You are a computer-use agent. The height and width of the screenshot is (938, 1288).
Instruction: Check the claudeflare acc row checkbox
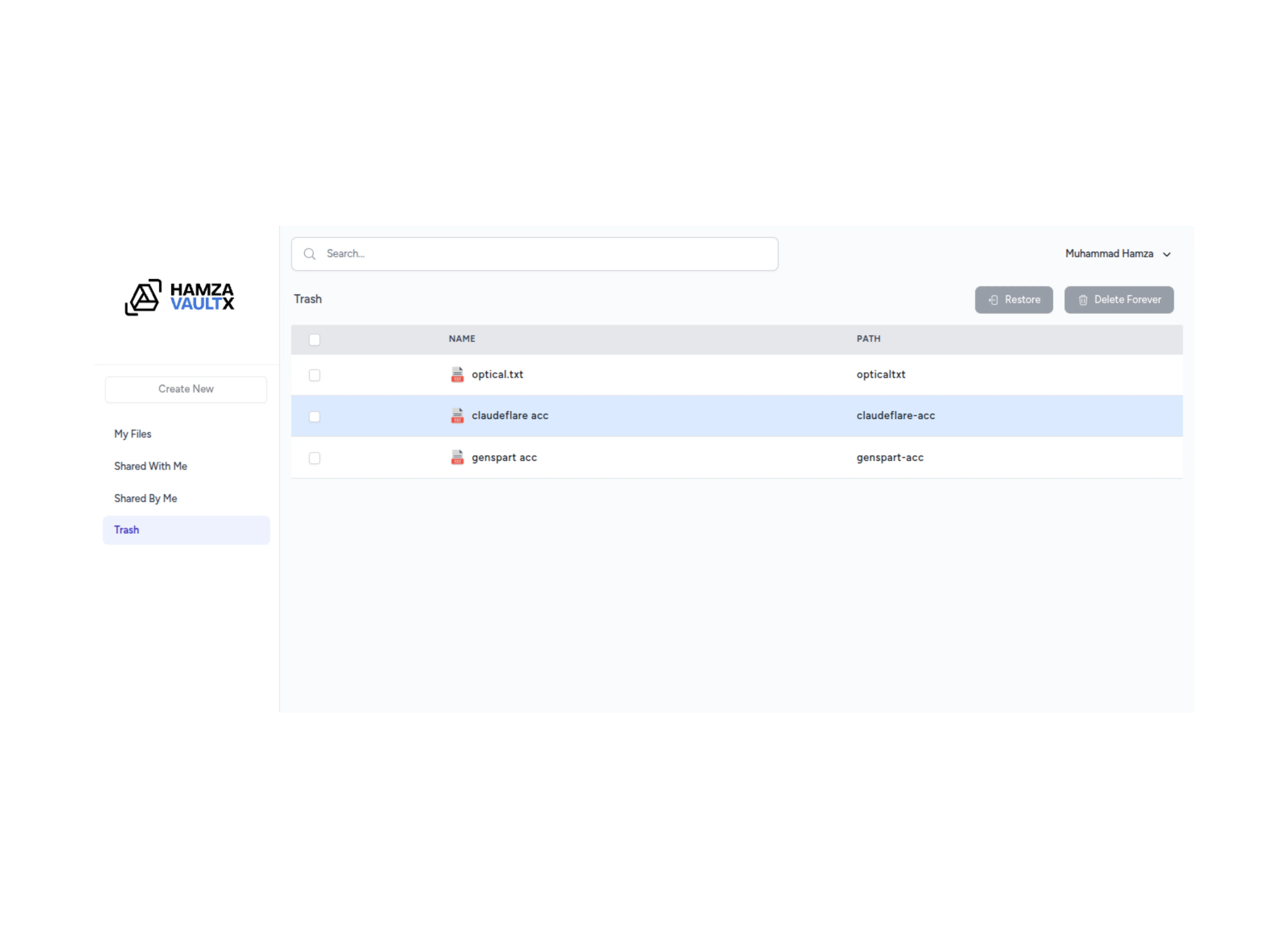pyautogui.click(x=315, y=417)
